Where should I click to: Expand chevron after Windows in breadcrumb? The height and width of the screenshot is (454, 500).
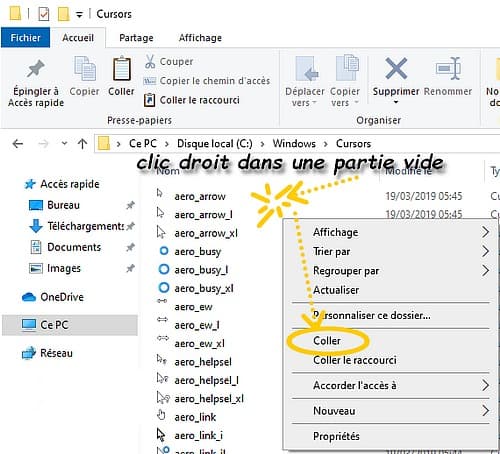point(326,144)
